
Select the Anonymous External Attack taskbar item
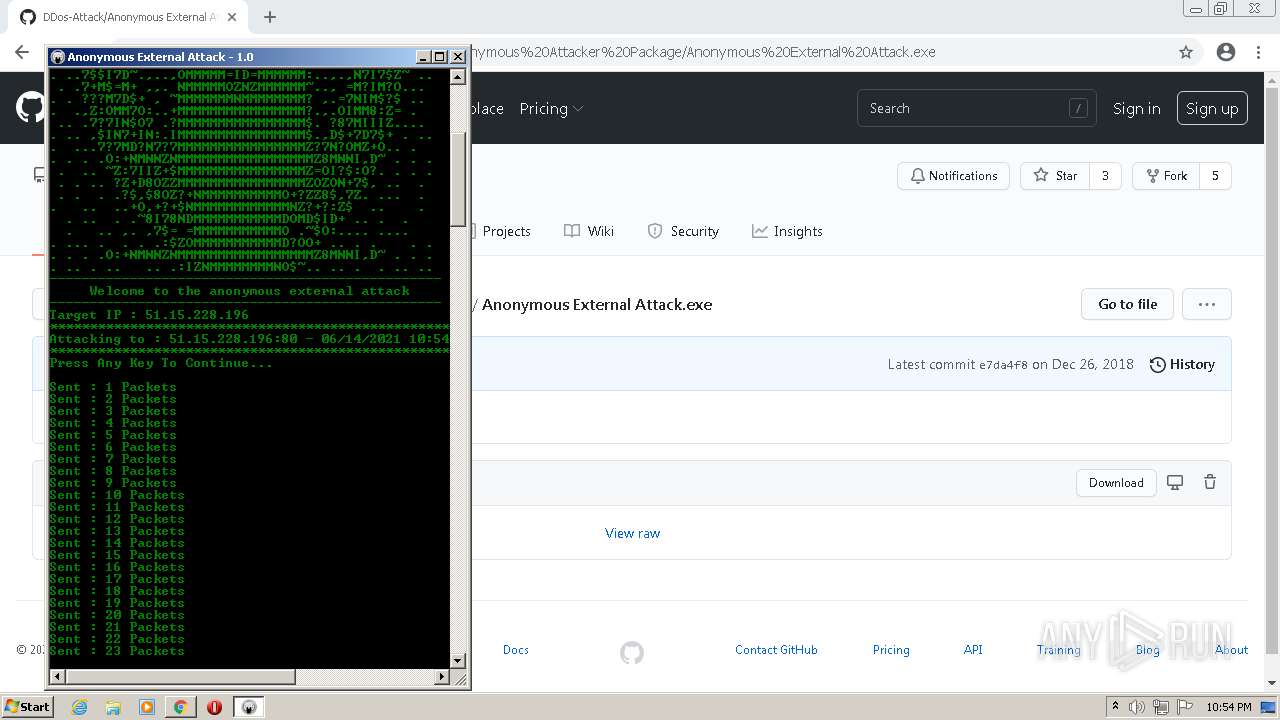[x=249, y=707]
